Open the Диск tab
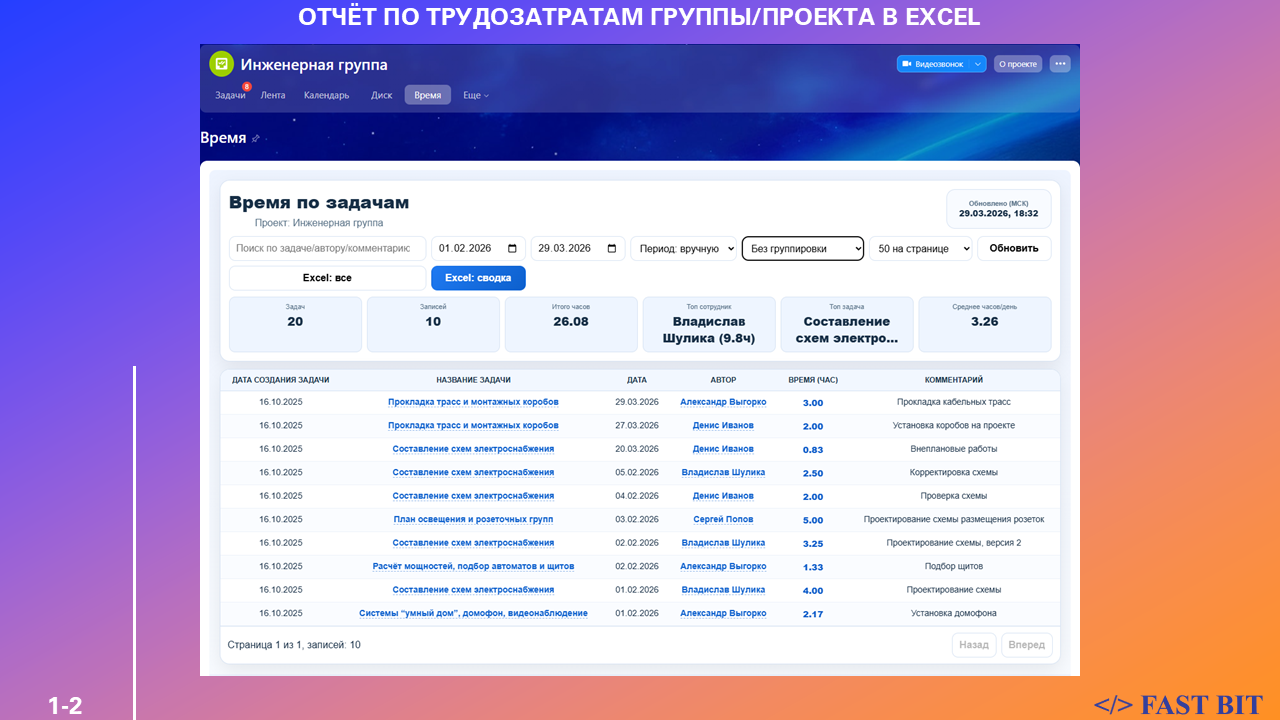The height and width of the screenshot is (720, 1280). (381, 96)
